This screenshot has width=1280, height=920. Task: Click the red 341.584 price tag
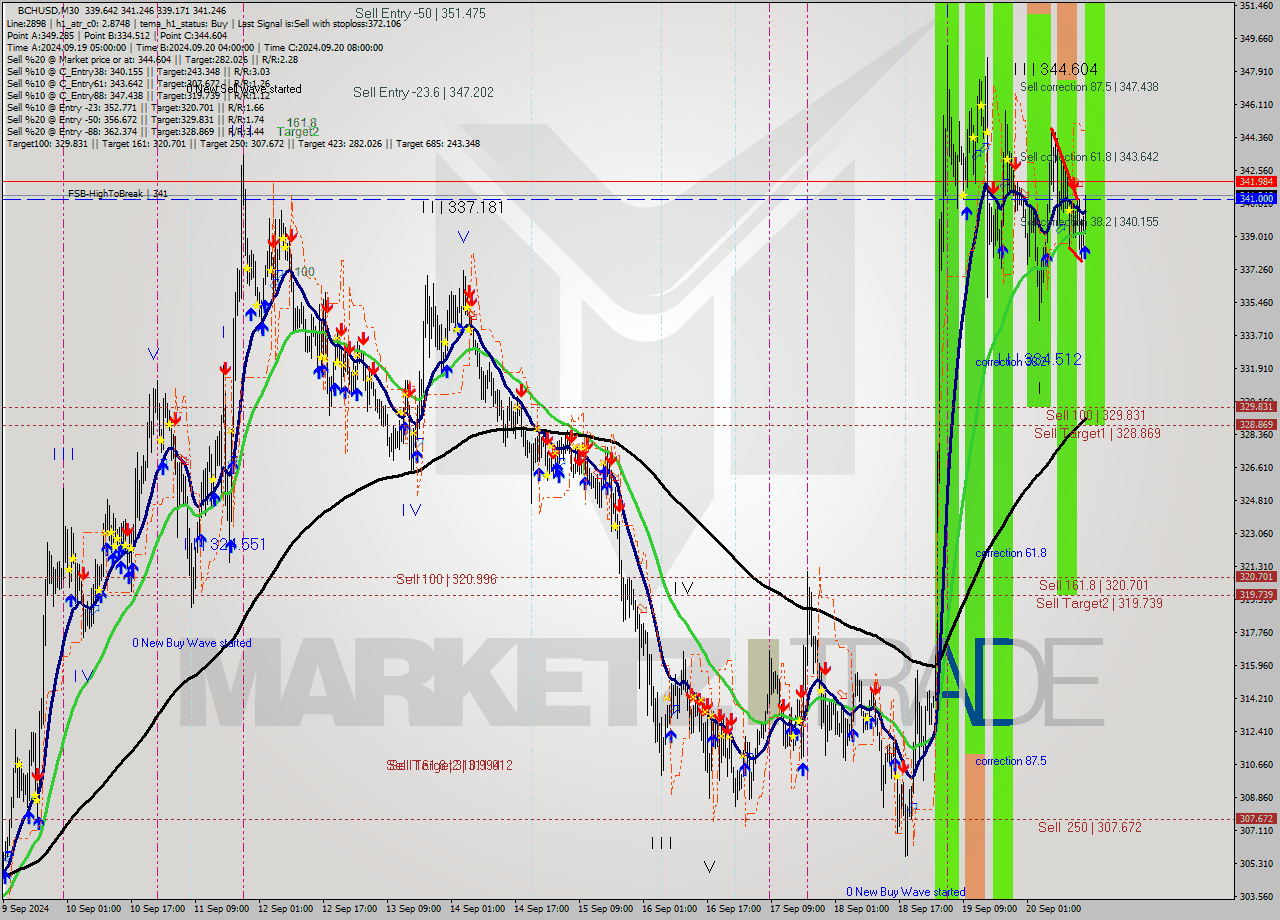click(1256, 182)
